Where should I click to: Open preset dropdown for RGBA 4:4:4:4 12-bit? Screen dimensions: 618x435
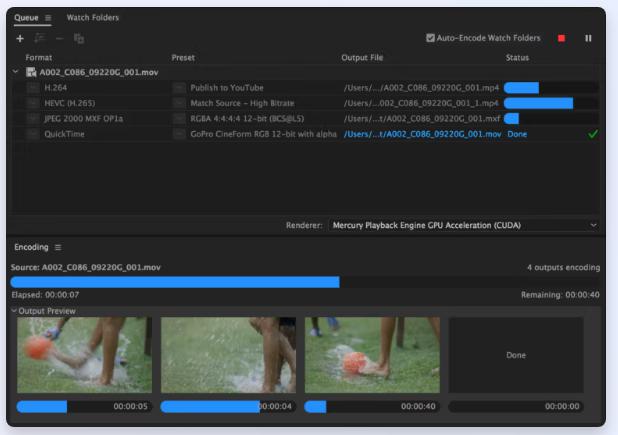click(179, 119)
